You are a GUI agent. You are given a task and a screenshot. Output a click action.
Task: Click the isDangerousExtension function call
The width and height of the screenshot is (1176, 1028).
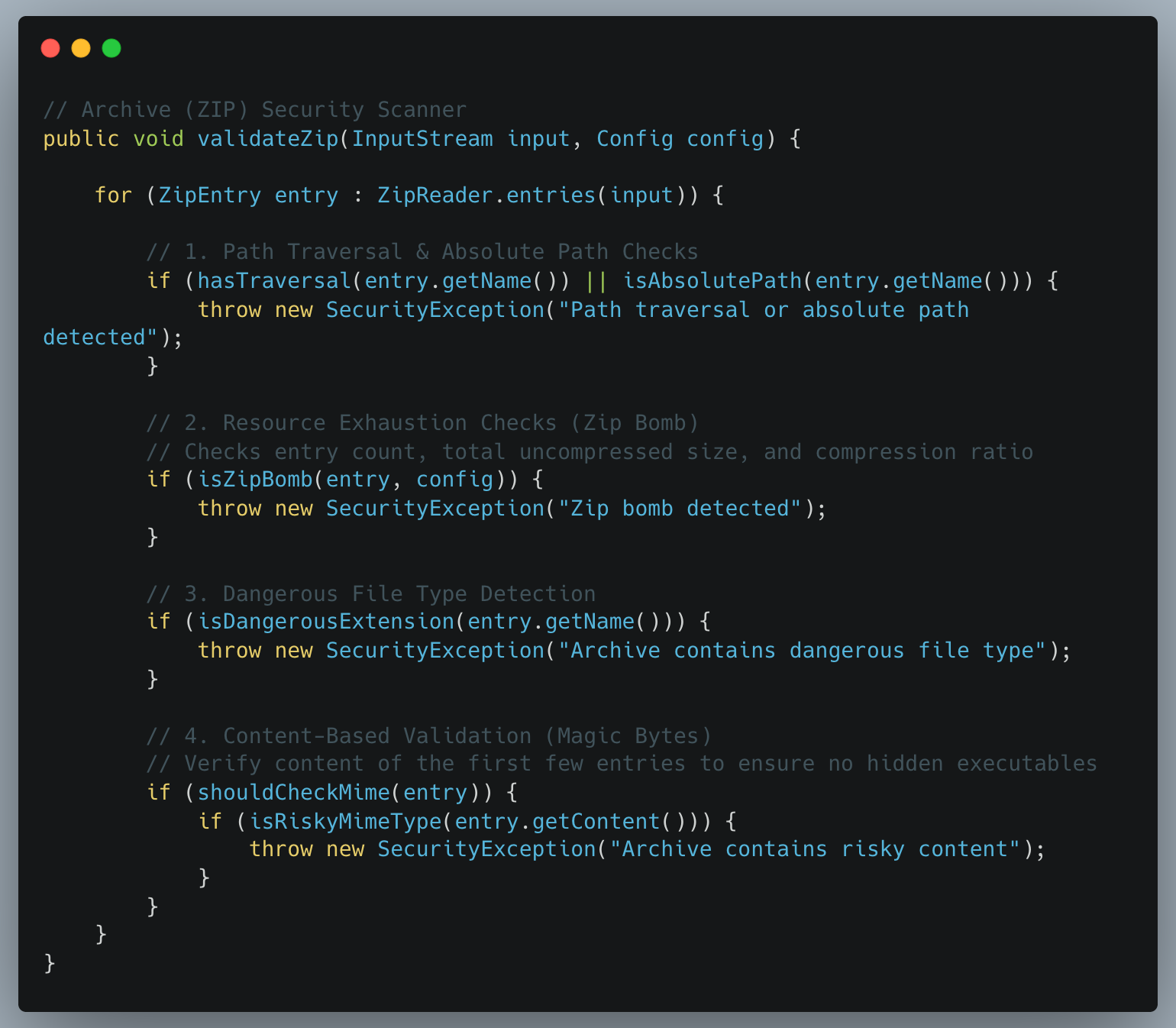coord(325,622)
